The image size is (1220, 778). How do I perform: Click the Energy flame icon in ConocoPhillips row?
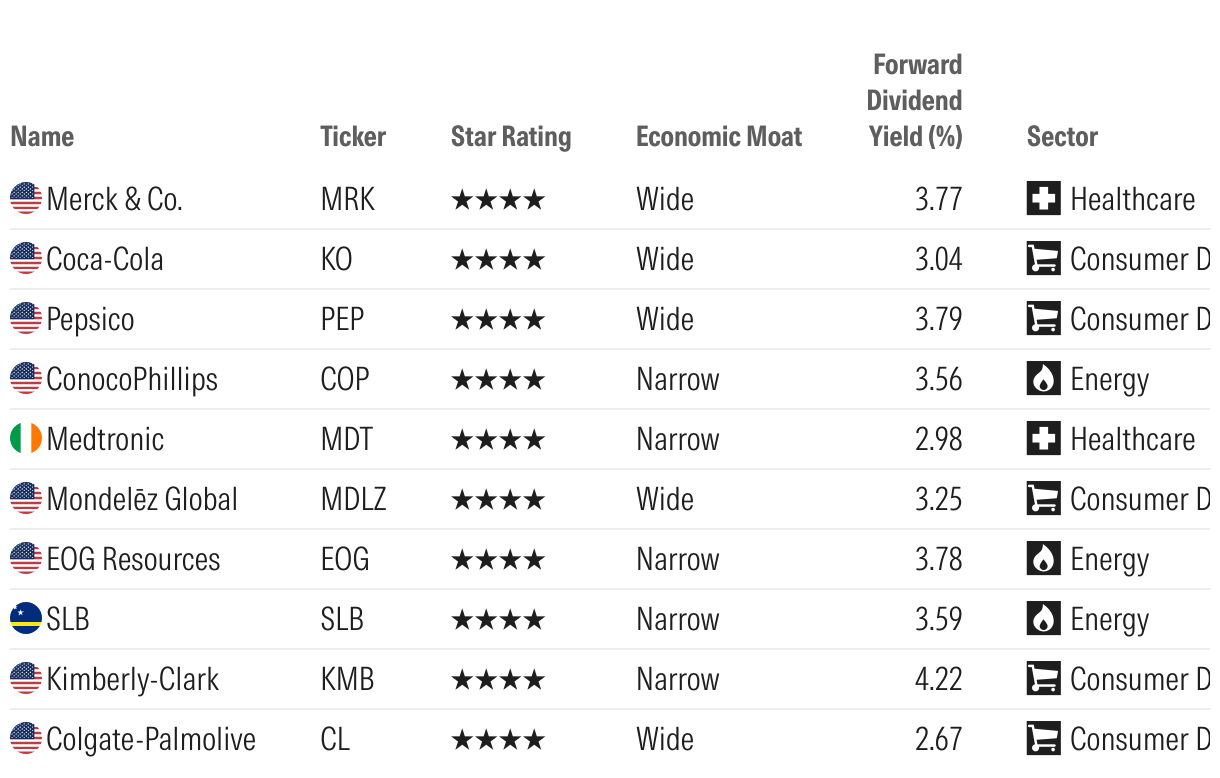(1043, 379)
